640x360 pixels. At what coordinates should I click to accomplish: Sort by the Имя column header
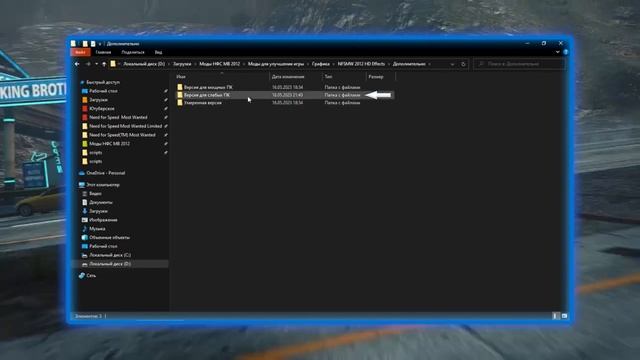181,77
